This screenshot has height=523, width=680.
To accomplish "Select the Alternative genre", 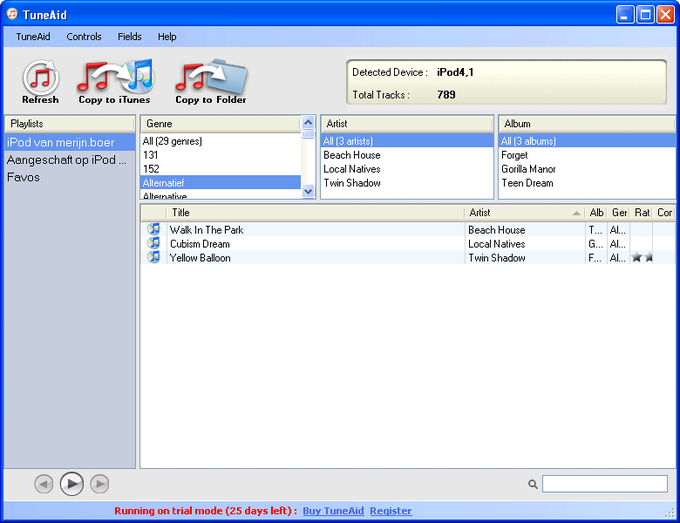I will pyautogui.click(x=221, y=195).
